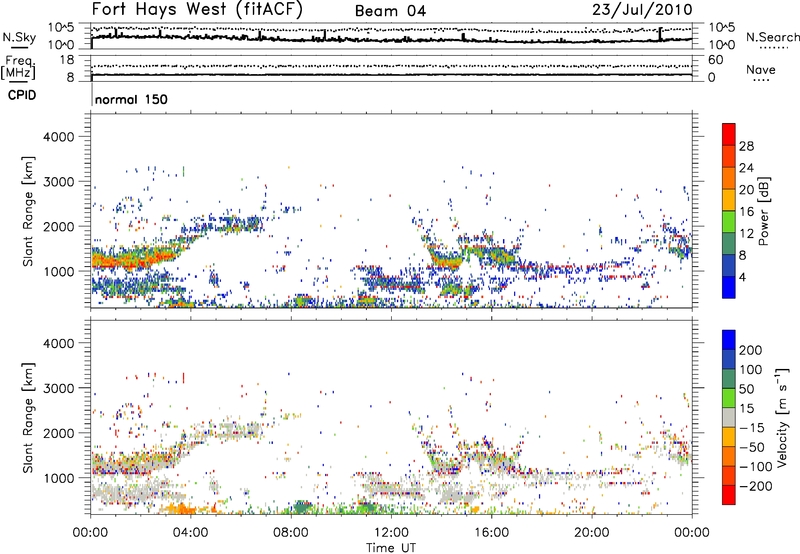The height and width of the screenshot is (554, 800).
Task: Click the velocity panel 'Slant Range [km]' label
Action: tap(29, 417)
